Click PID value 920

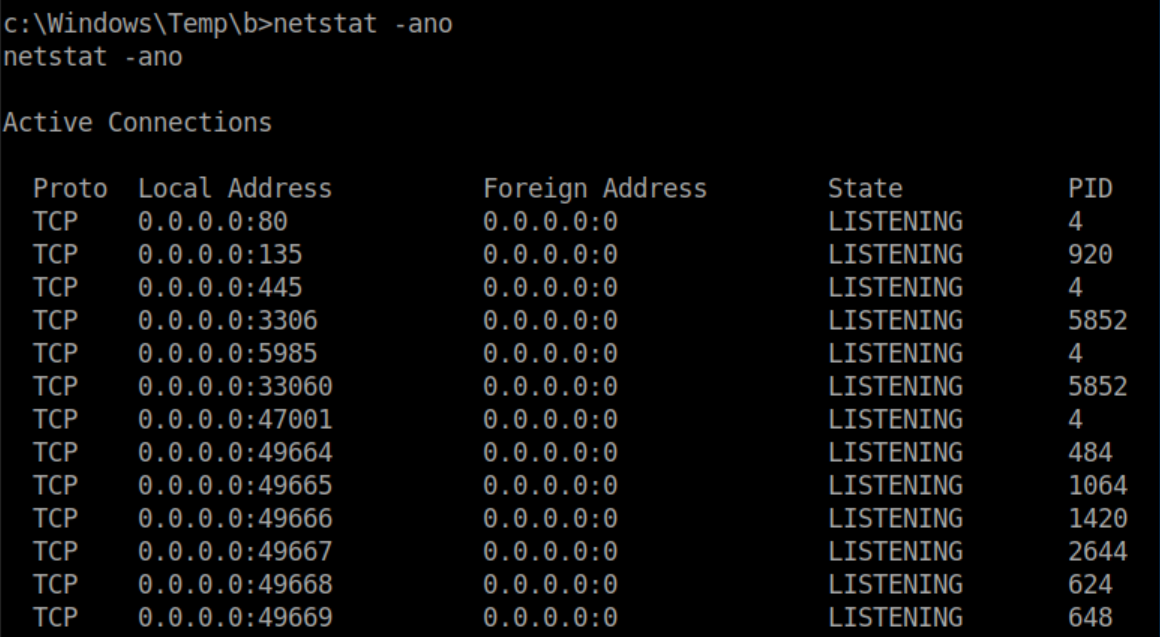point(1090,254)
